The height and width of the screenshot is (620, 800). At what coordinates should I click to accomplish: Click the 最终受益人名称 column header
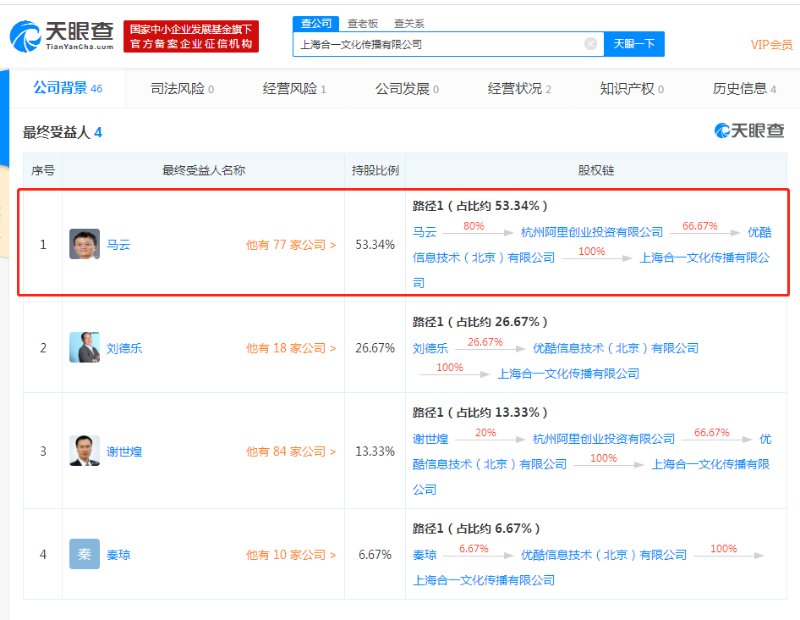pos(204,170)
